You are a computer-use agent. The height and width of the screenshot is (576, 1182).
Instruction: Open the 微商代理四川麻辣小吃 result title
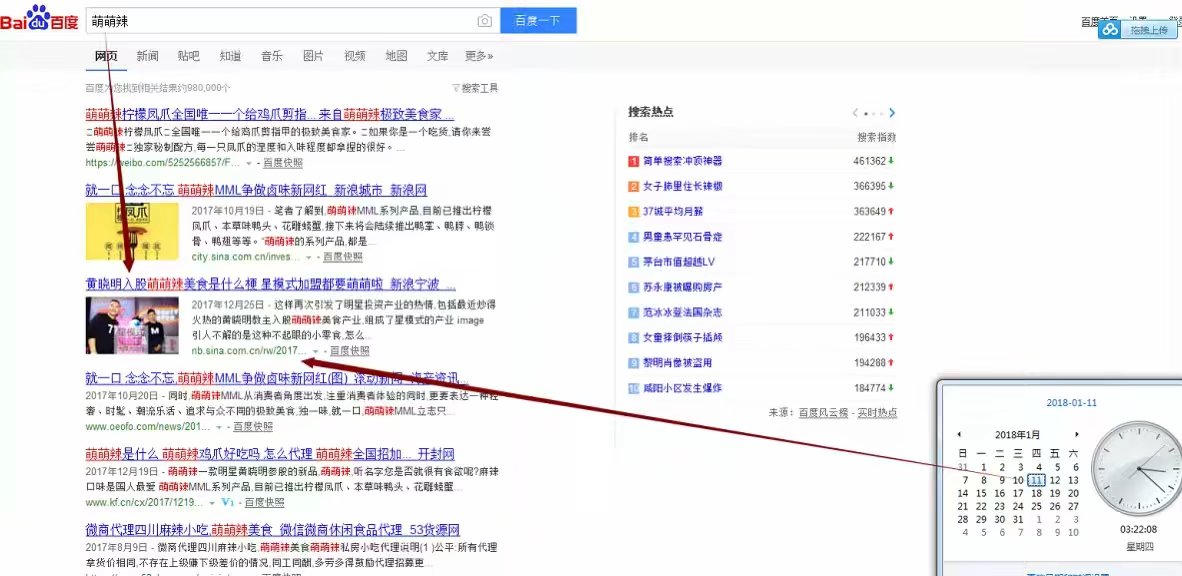point(272,529)
